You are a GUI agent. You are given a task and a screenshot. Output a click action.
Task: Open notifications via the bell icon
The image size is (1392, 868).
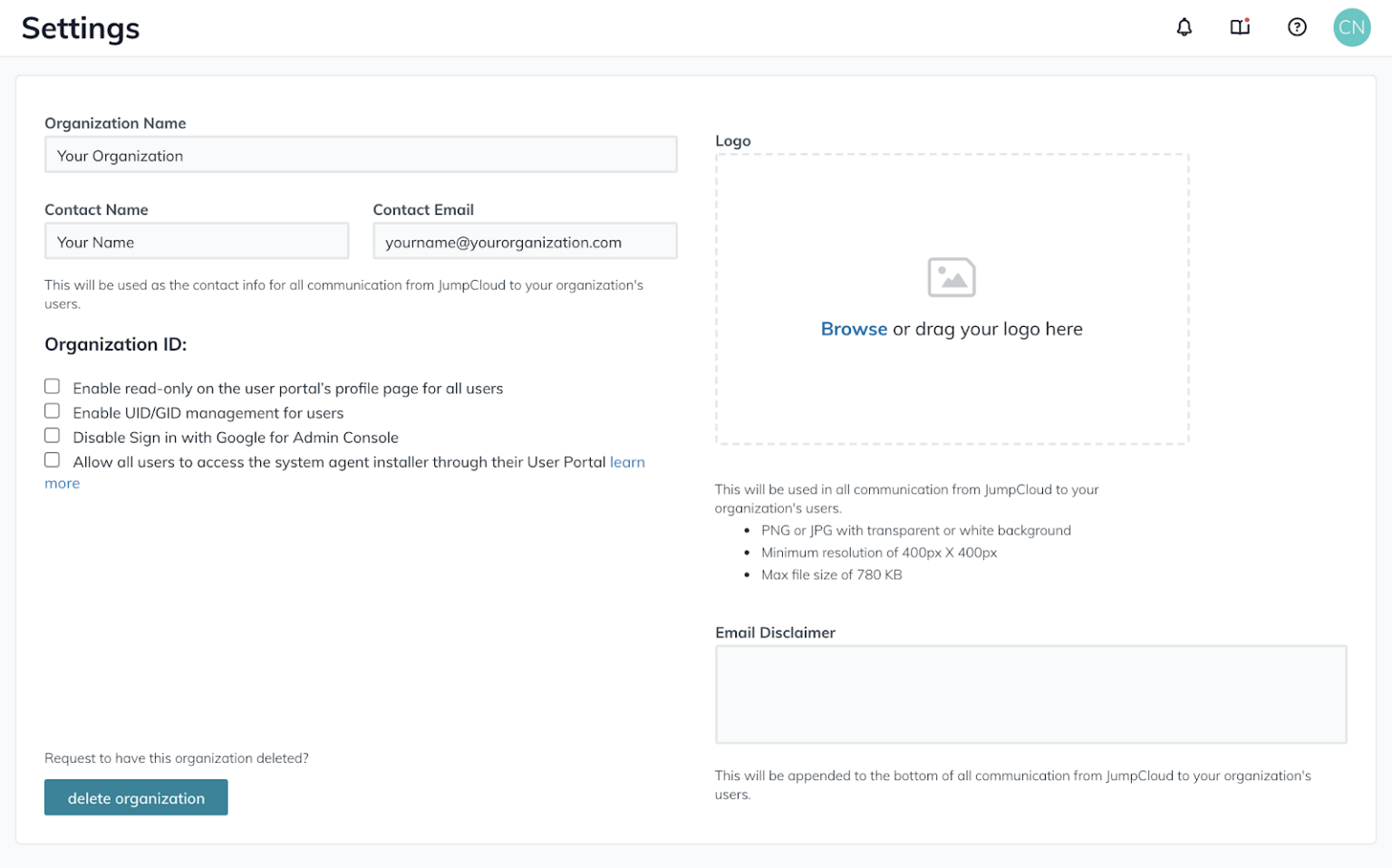click(x=1184, y=27)
